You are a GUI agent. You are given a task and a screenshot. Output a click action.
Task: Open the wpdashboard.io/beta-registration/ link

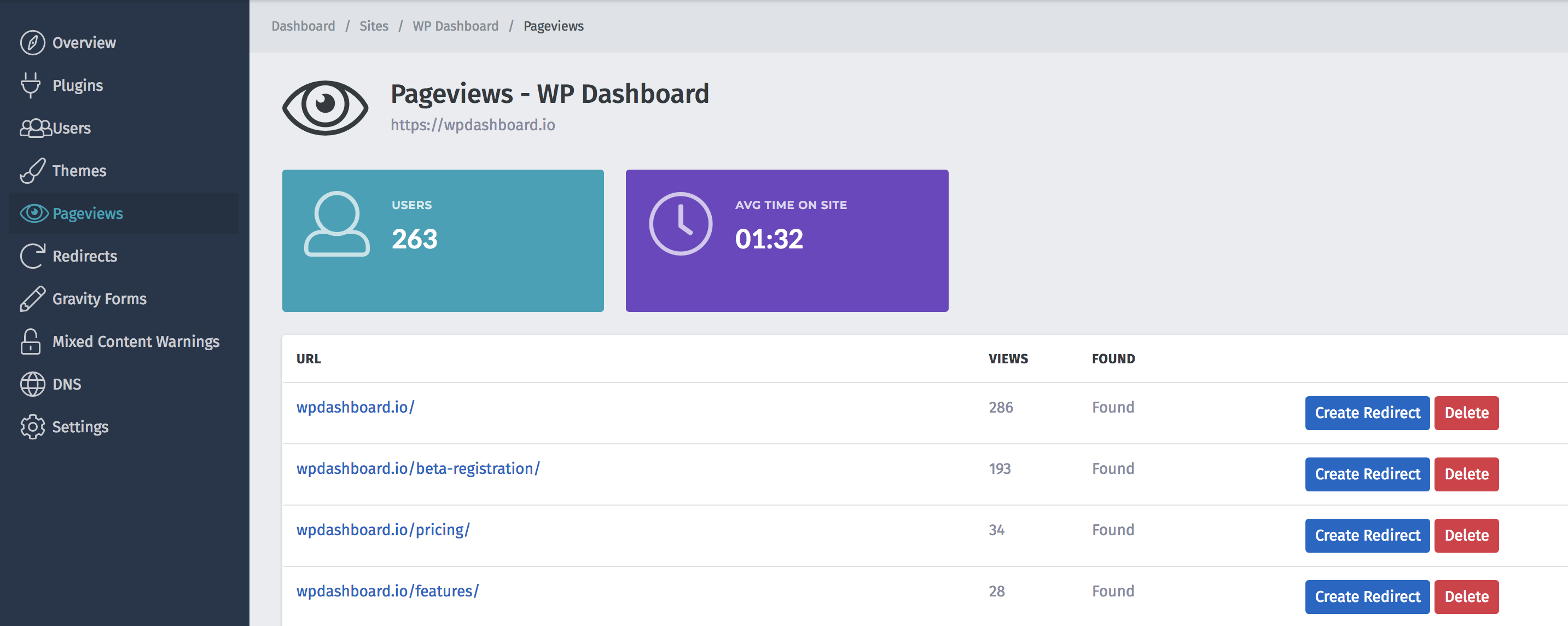[x=418, y=468]
